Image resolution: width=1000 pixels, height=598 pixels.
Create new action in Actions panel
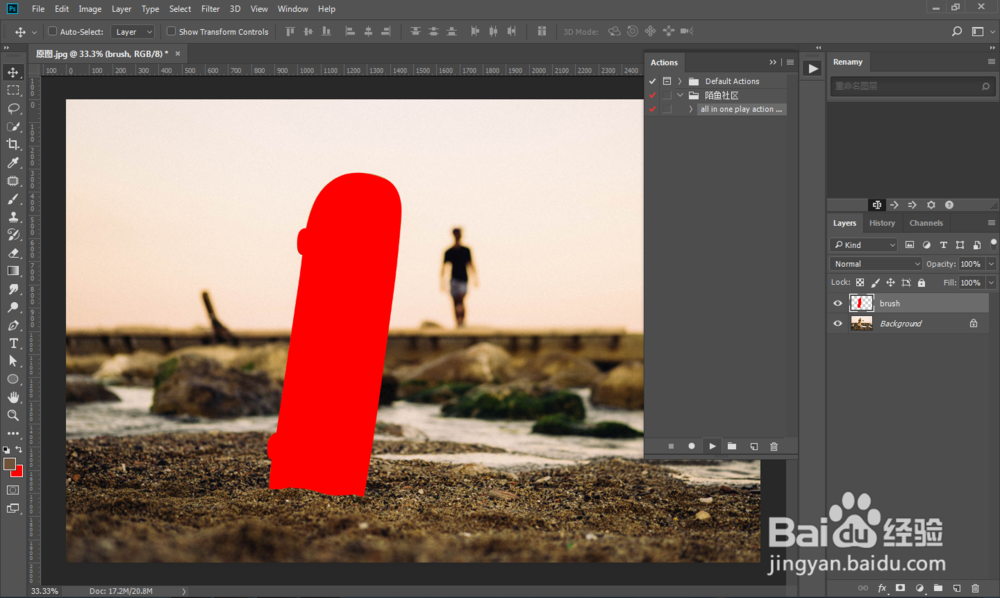(x=754, y=446)
